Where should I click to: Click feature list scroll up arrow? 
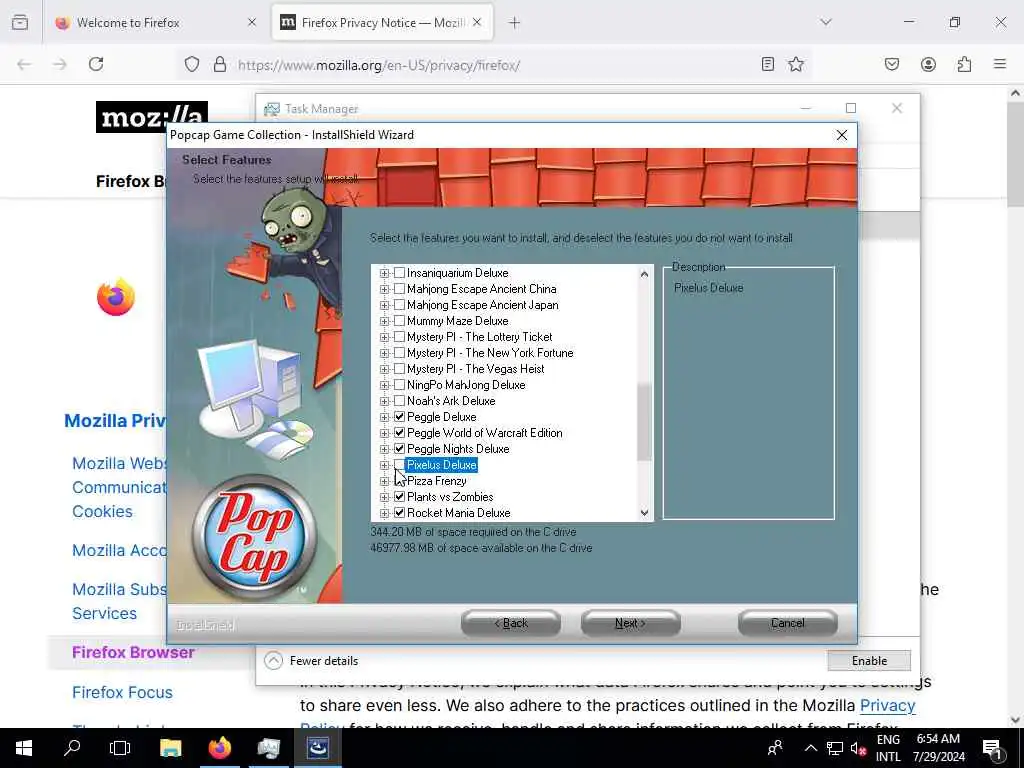[x=644, y=274]
